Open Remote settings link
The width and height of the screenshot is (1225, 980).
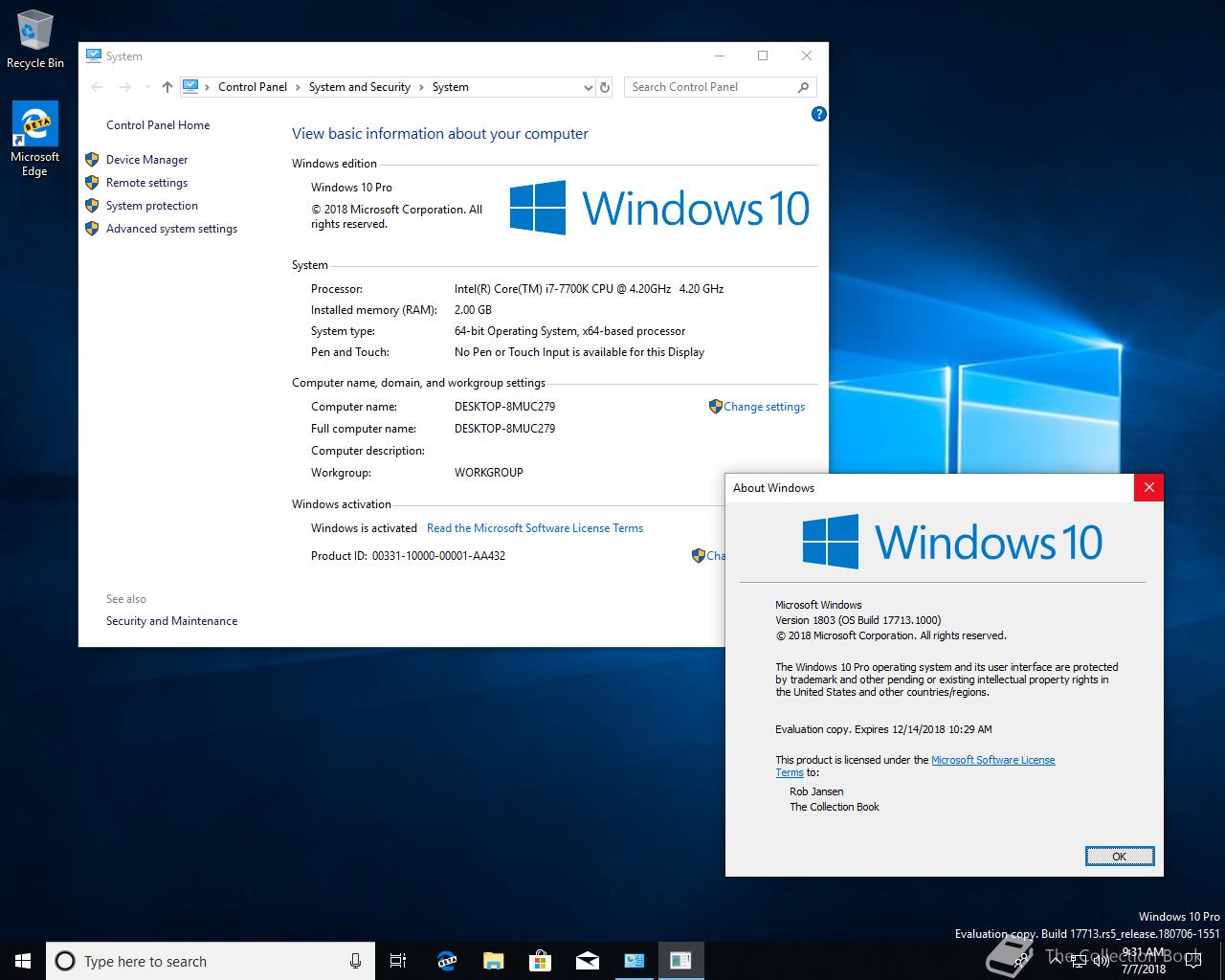[x=146, y=183]
